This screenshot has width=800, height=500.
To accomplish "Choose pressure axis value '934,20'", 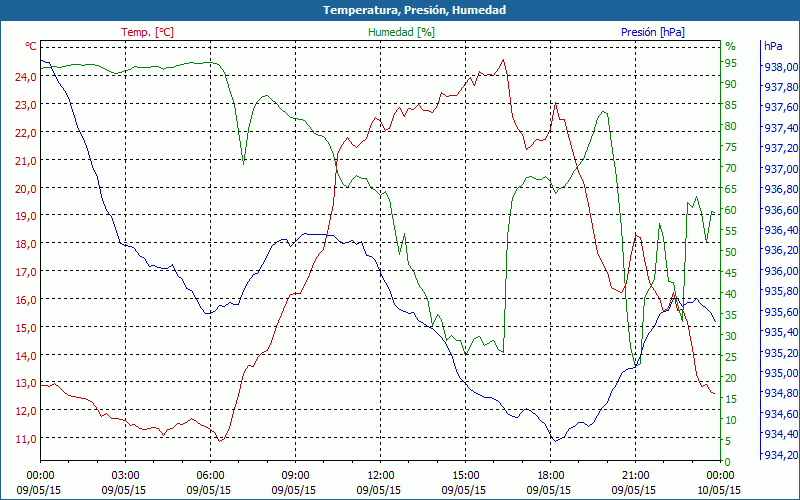I will click(781, 455).
